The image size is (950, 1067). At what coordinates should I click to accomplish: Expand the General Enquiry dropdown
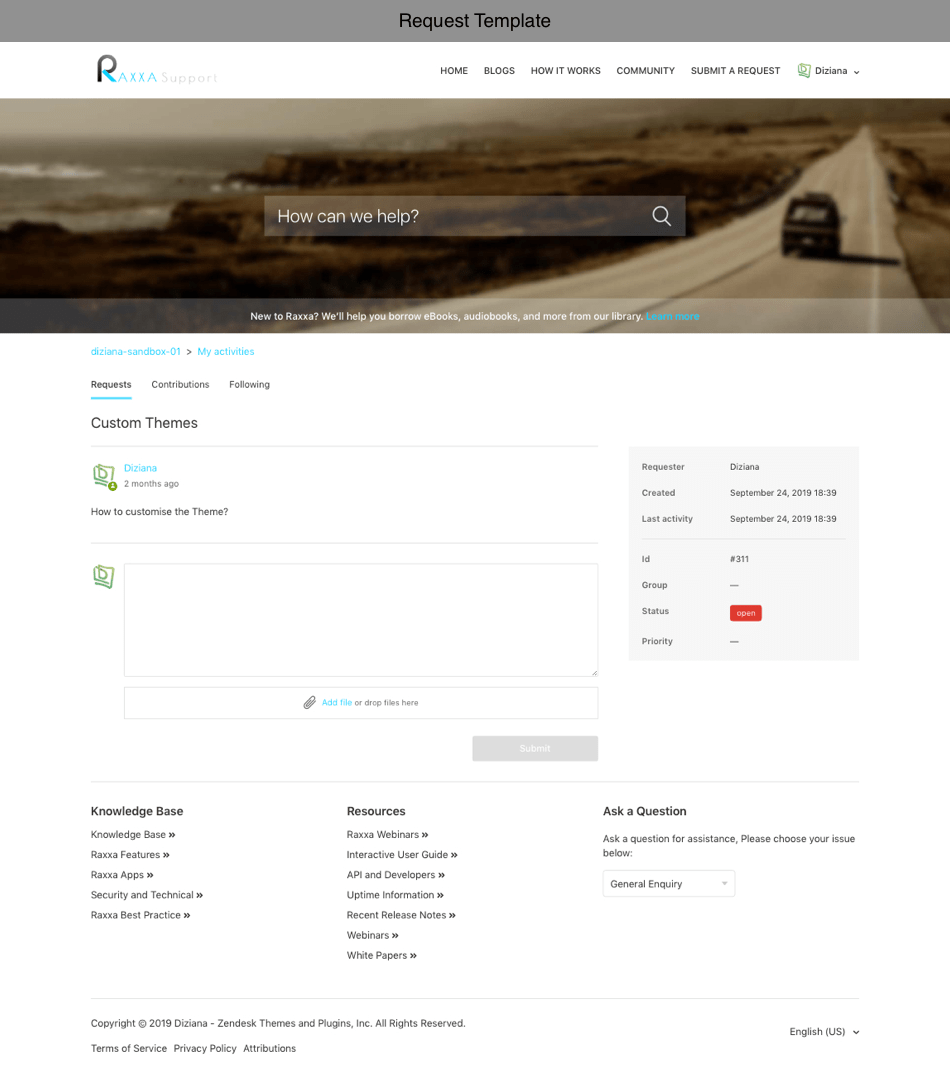pyautogui.click(x=668, y=884)
